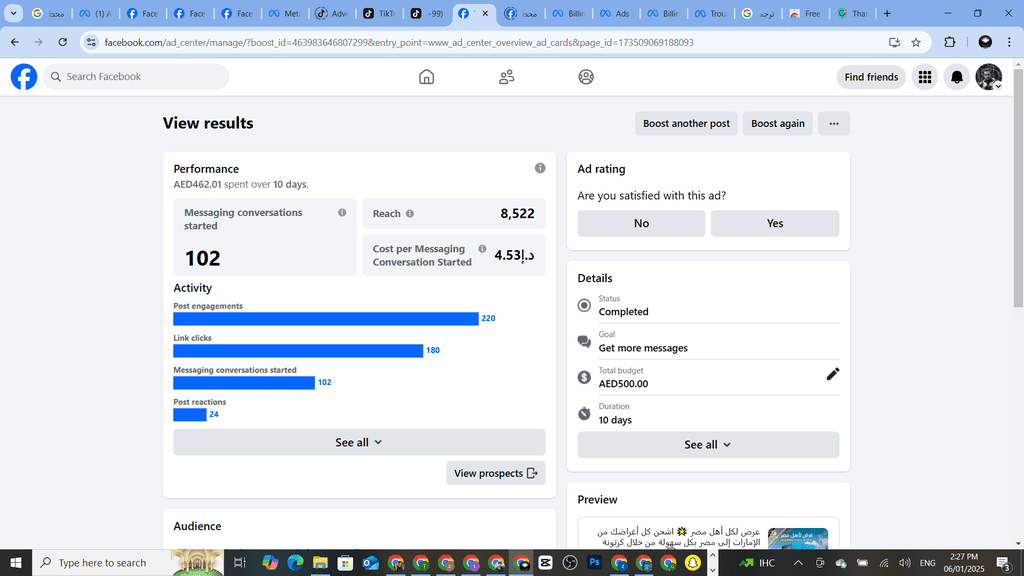
Task: Expand See all under Details
Action: click(708, 444)
